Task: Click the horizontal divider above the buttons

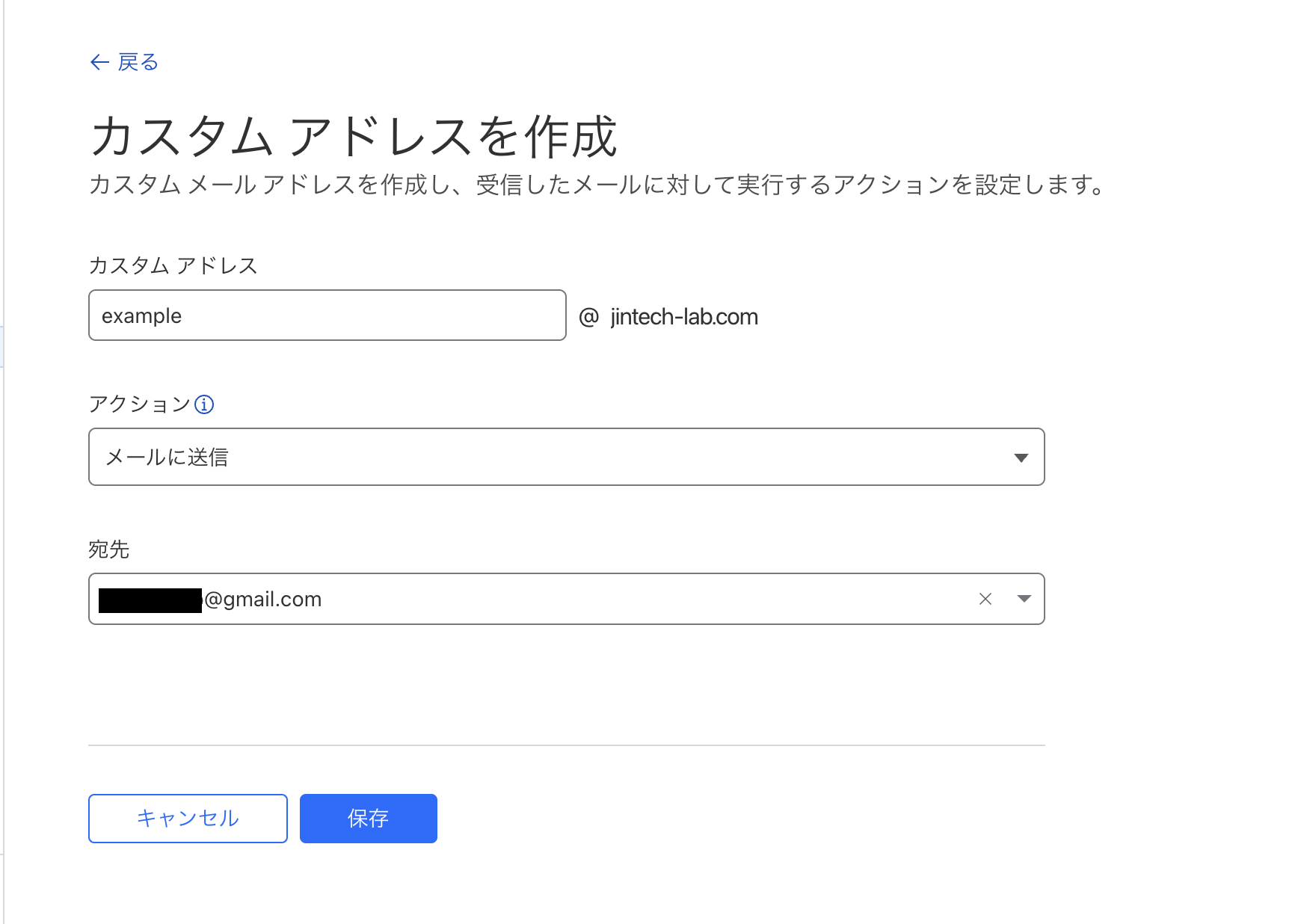Action: (x=566, y=745)
